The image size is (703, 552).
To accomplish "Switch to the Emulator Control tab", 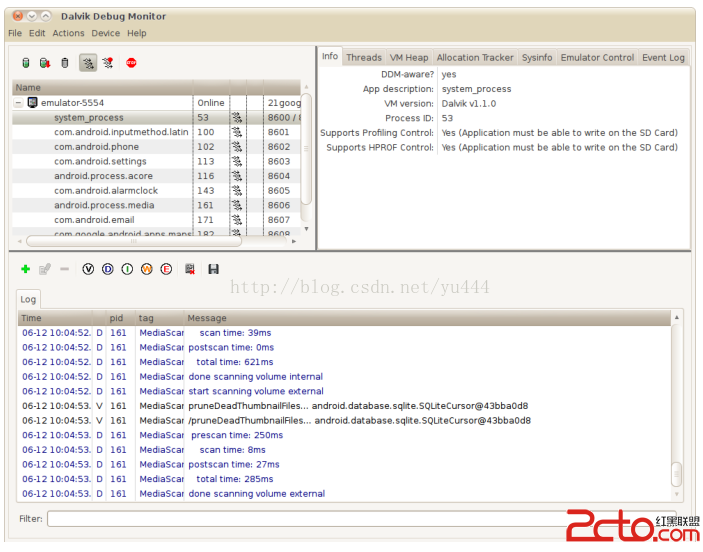I will coord(597,57).
